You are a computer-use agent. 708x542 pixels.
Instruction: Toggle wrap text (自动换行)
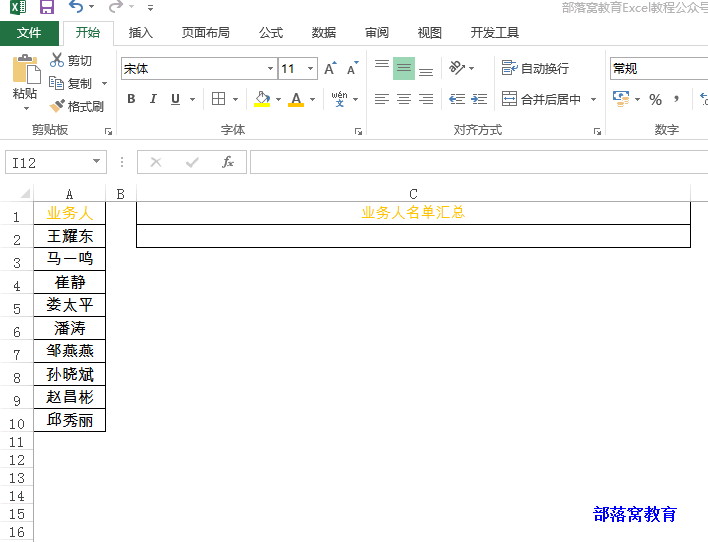[x=535, y=69]
